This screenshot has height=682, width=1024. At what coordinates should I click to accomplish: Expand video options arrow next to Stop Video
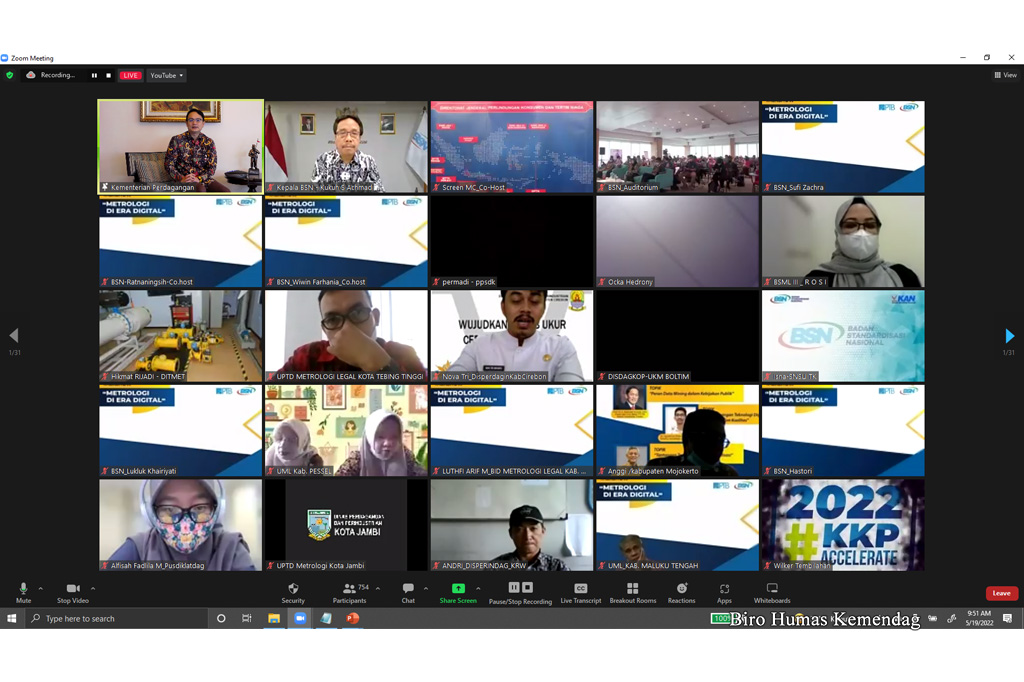(x=93, y=588)
